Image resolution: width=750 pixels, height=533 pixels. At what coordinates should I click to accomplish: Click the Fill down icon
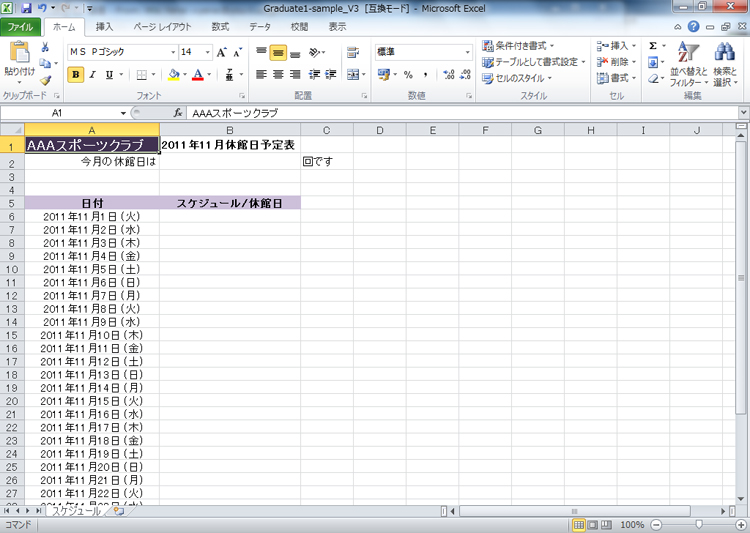(x=653, y=62)
